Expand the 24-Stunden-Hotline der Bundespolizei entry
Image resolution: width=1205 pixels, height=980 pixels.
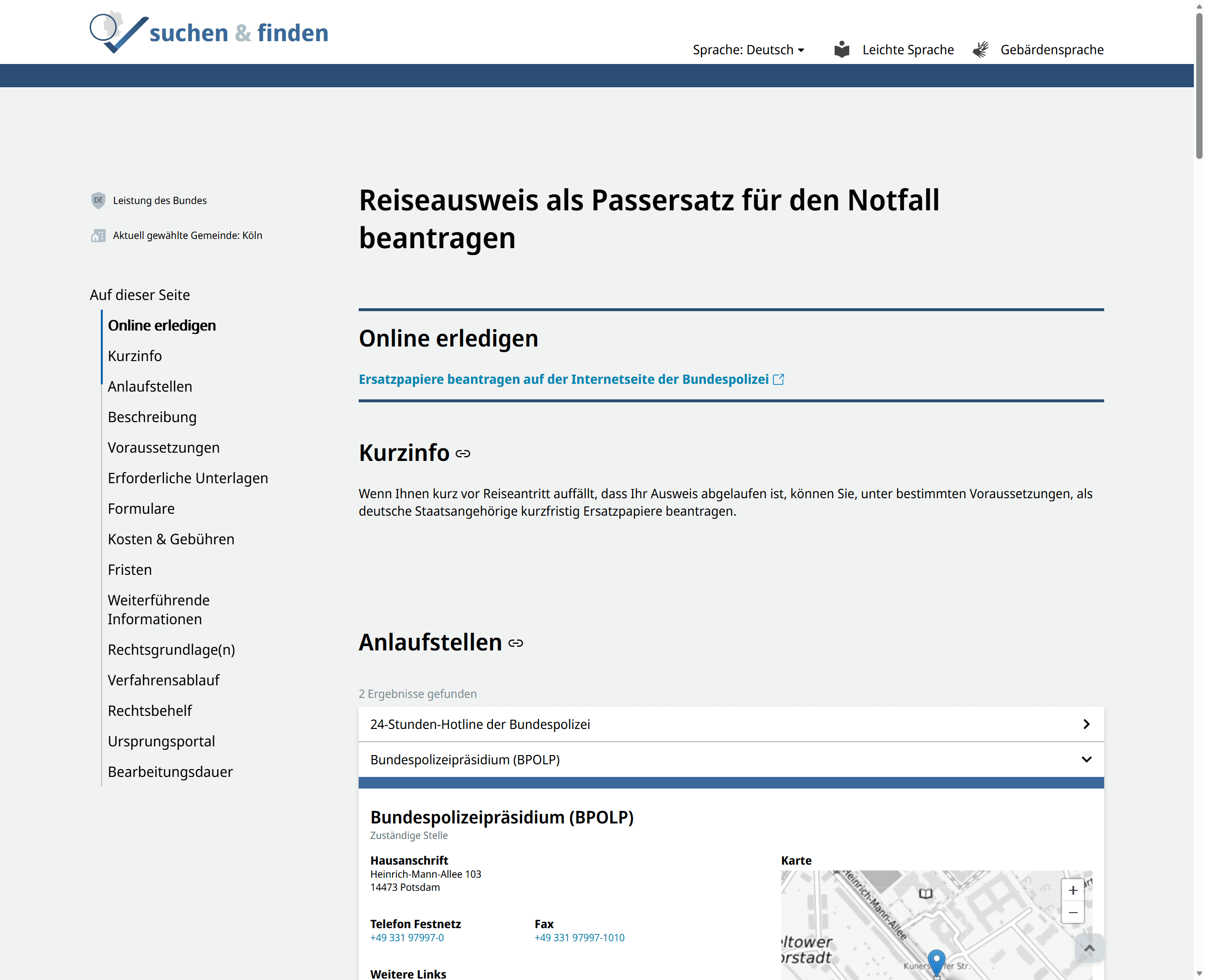tap(730, 724)
